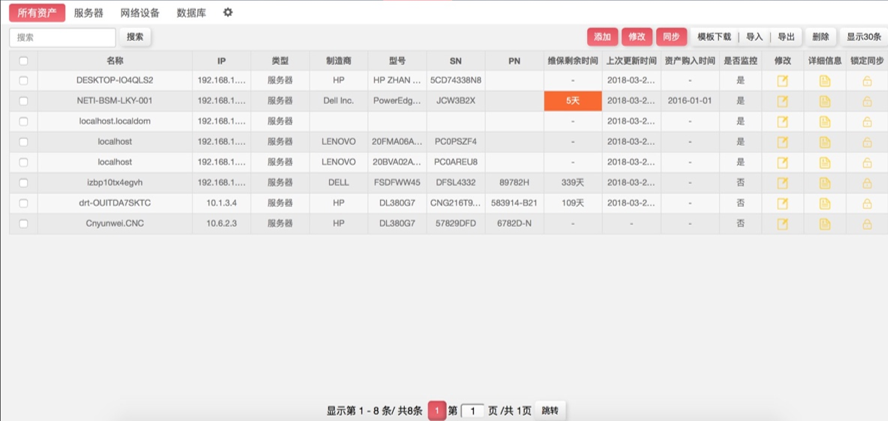This screenshot has height=423, width=888.
Task: Click edit icon for izbp10tx4egvh row
Action: pos(782,183)
